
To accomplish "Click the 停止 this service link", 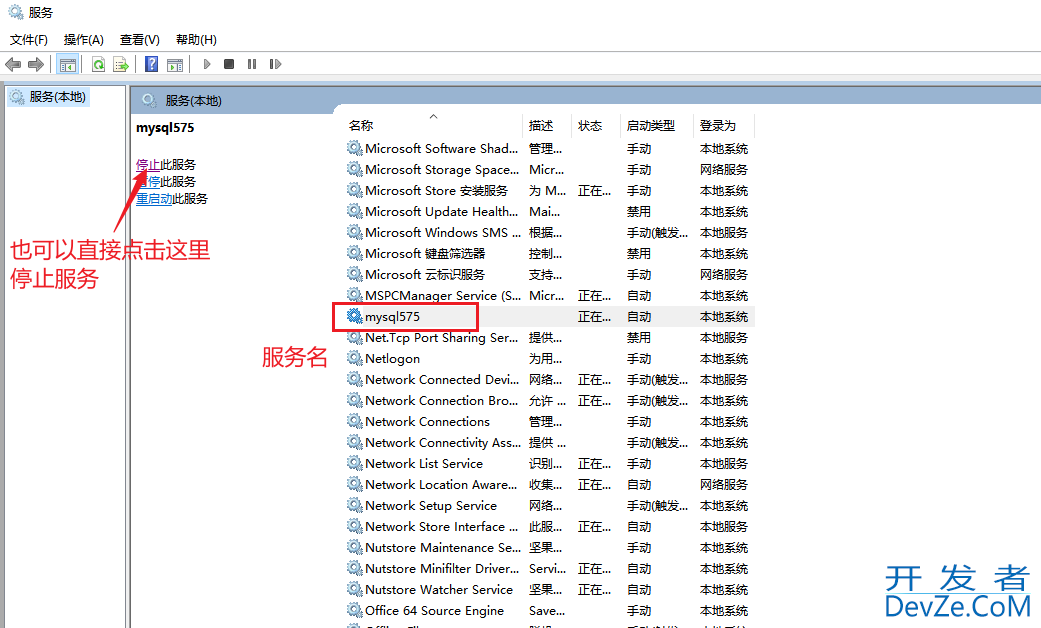I will click(x=147, y=165).
